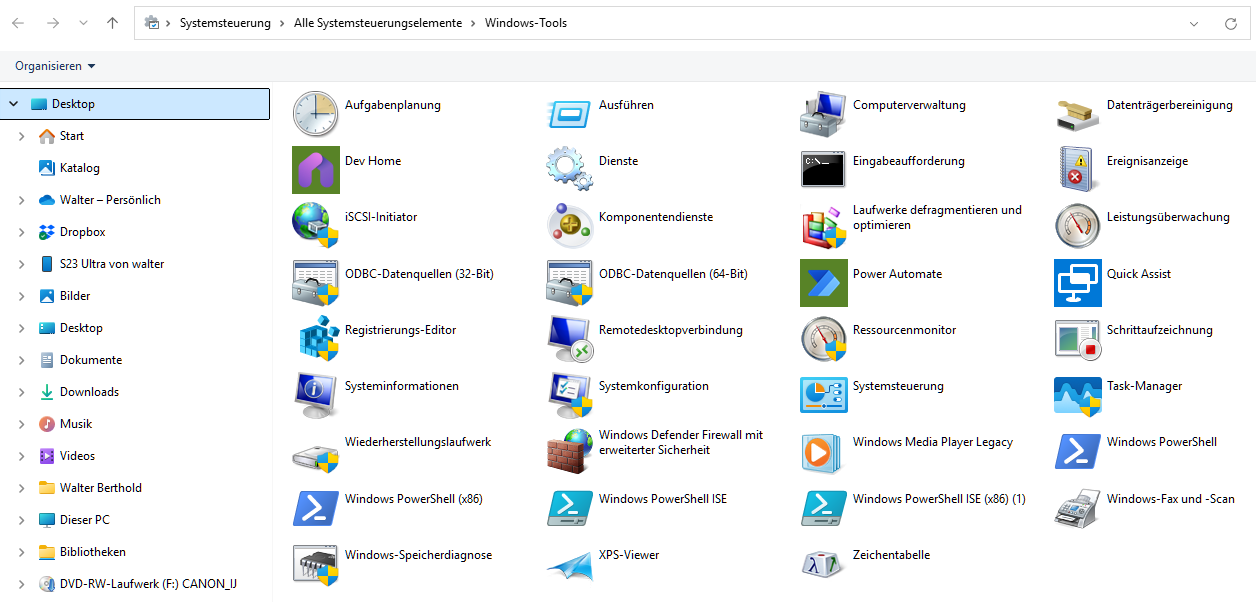Select the Komponentendienste icon
Screen dimensions: 1256x602
(x=570, y=226)
